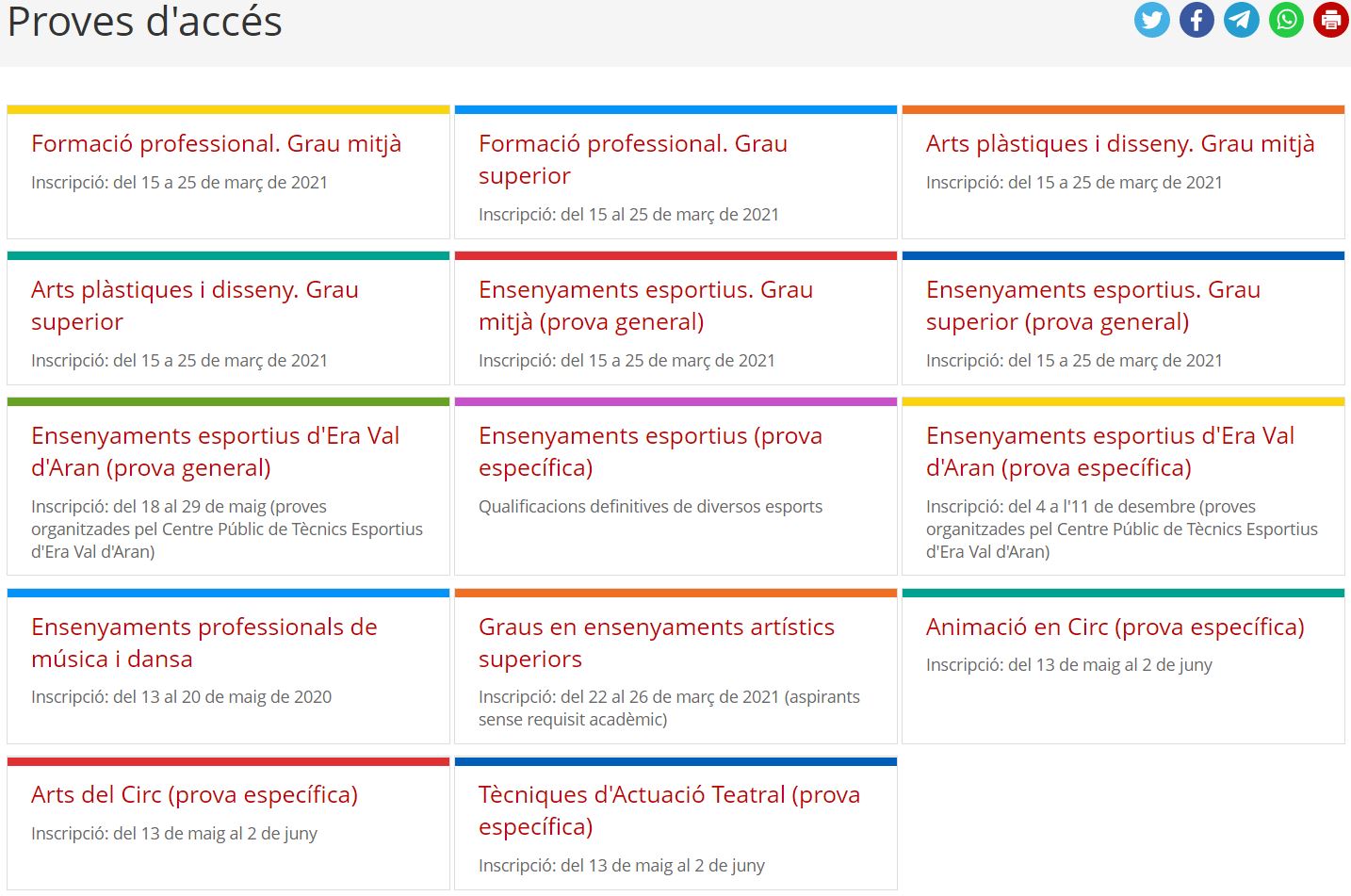The width and height of the screenshot is (1351, 896).
Task: Click the red print icon
Action: [x=1331, y=20]
